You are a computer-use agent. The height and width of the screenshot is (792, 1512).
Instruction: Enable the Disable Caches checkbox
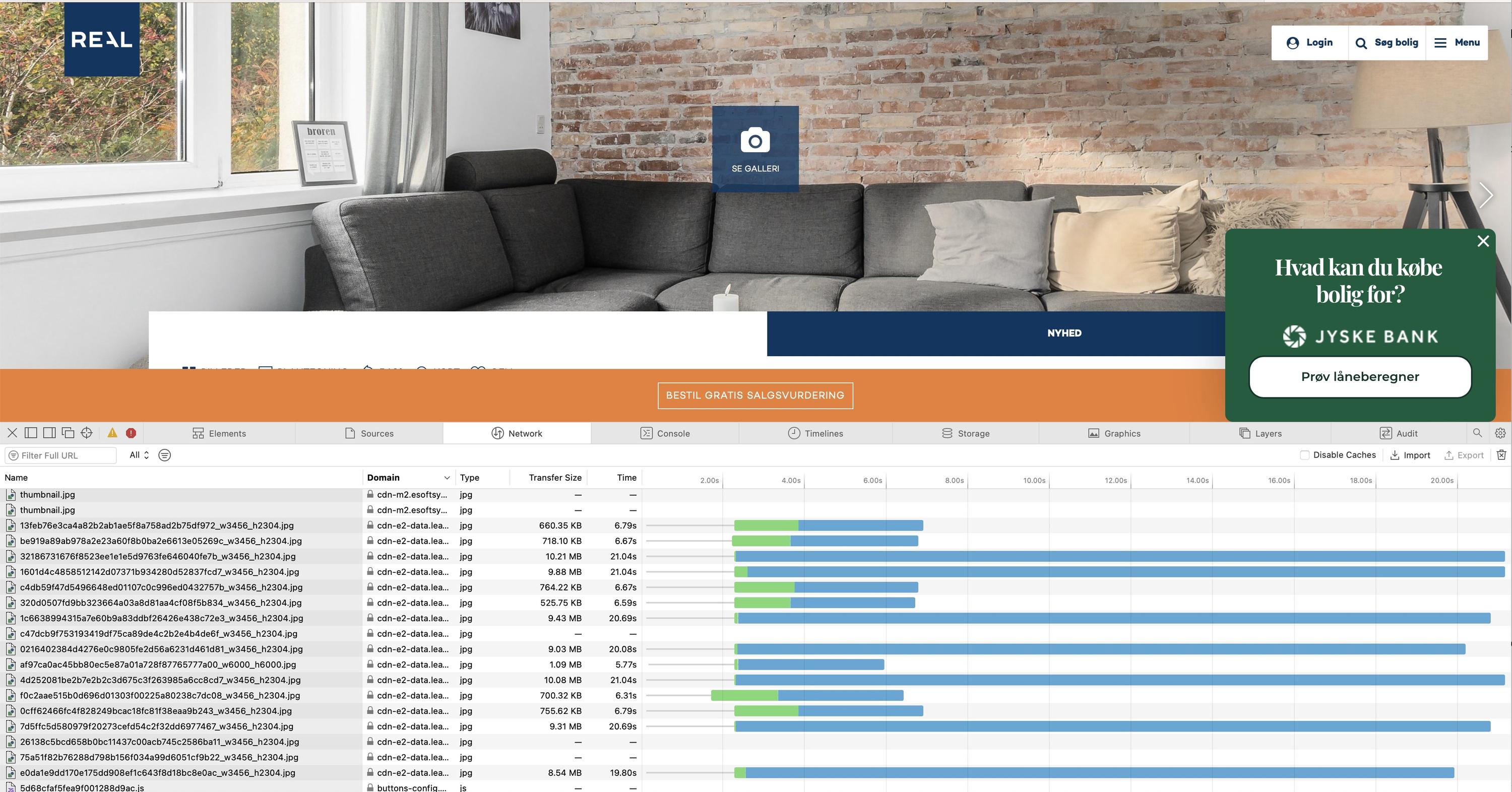coord(1304,455)
